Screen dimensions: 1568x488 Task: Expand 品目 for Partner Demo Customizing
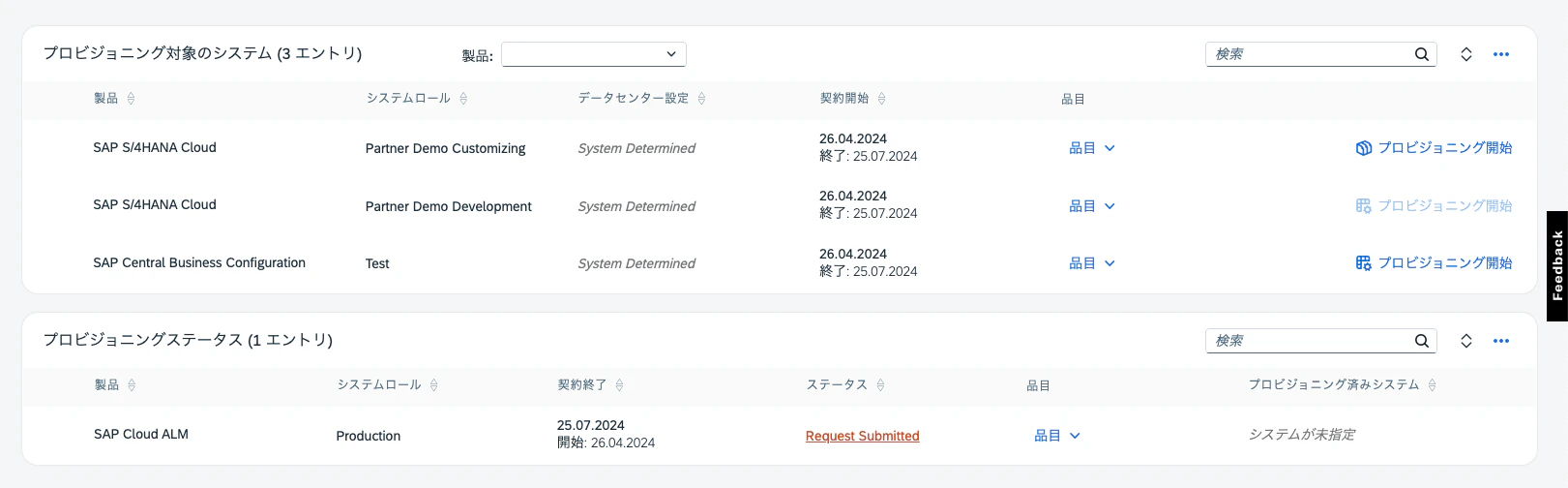(x=1092, y=148)
